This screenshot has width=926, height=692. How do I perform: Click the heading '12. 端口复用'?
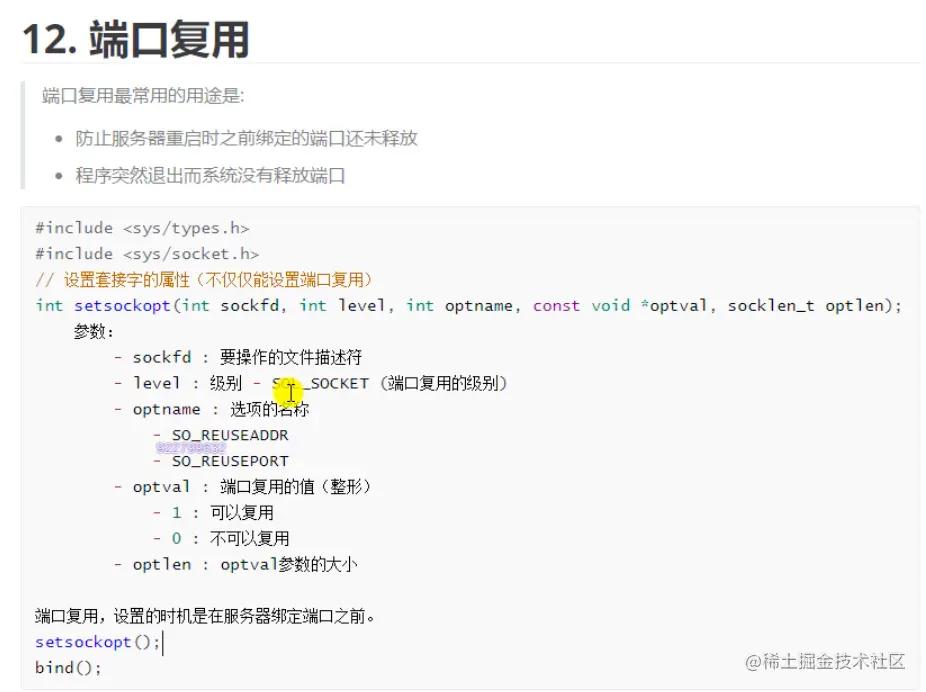point(135,40)
